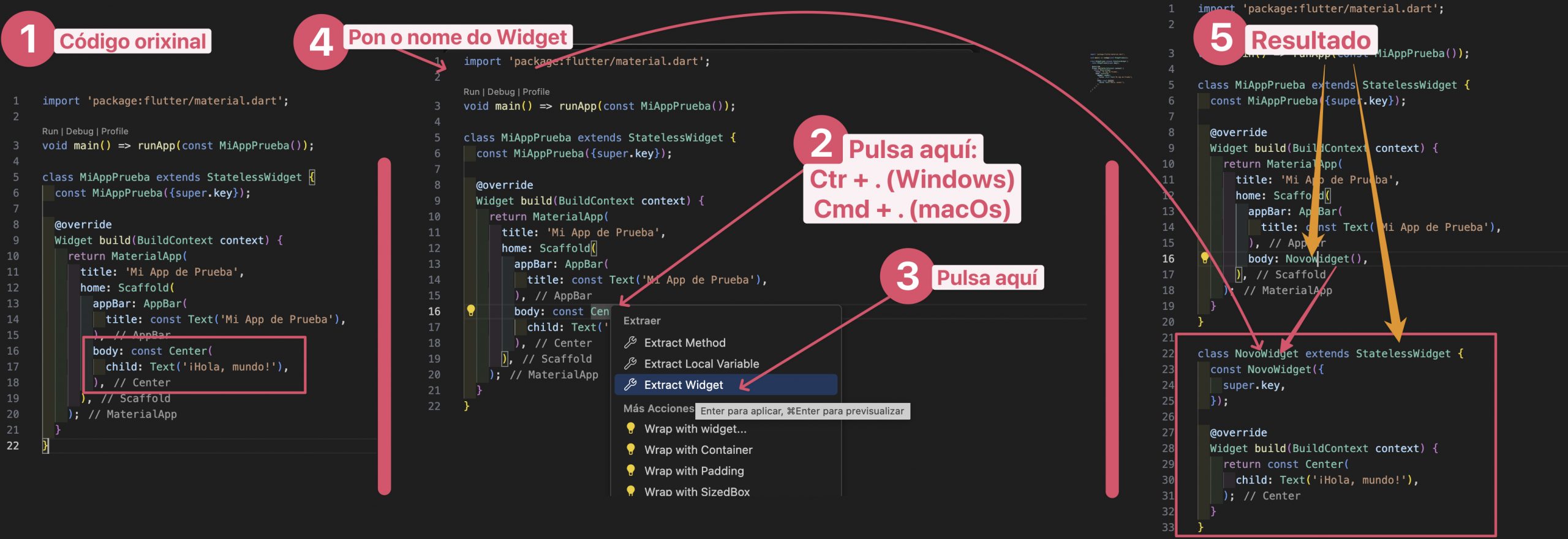
Task: Click the red circle badge numbered 3
Action: (x=907, y=276)
